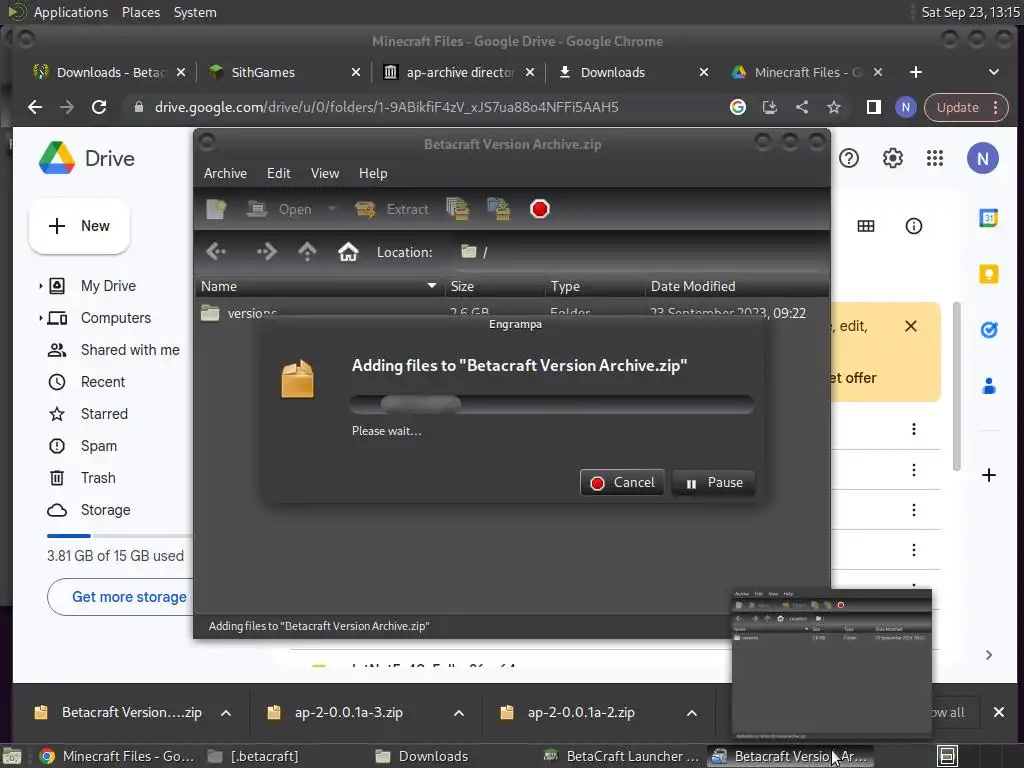Select the versions folder row

click(x=512, y=312)
